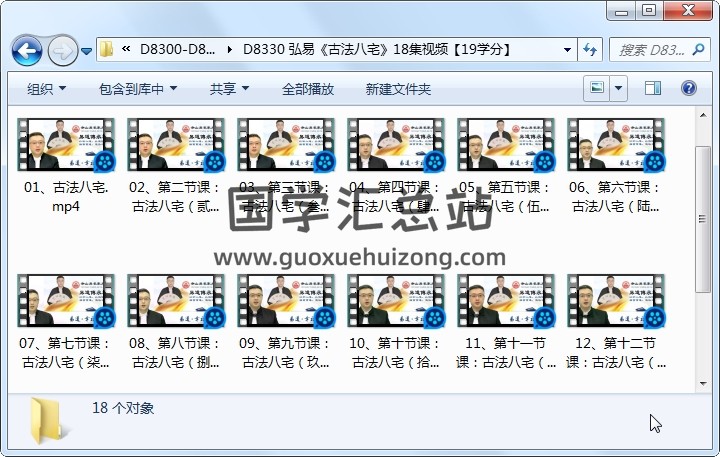Click the Forward navigation arrow
Viewport: 720px width, 457px height.
click(61, 49)
